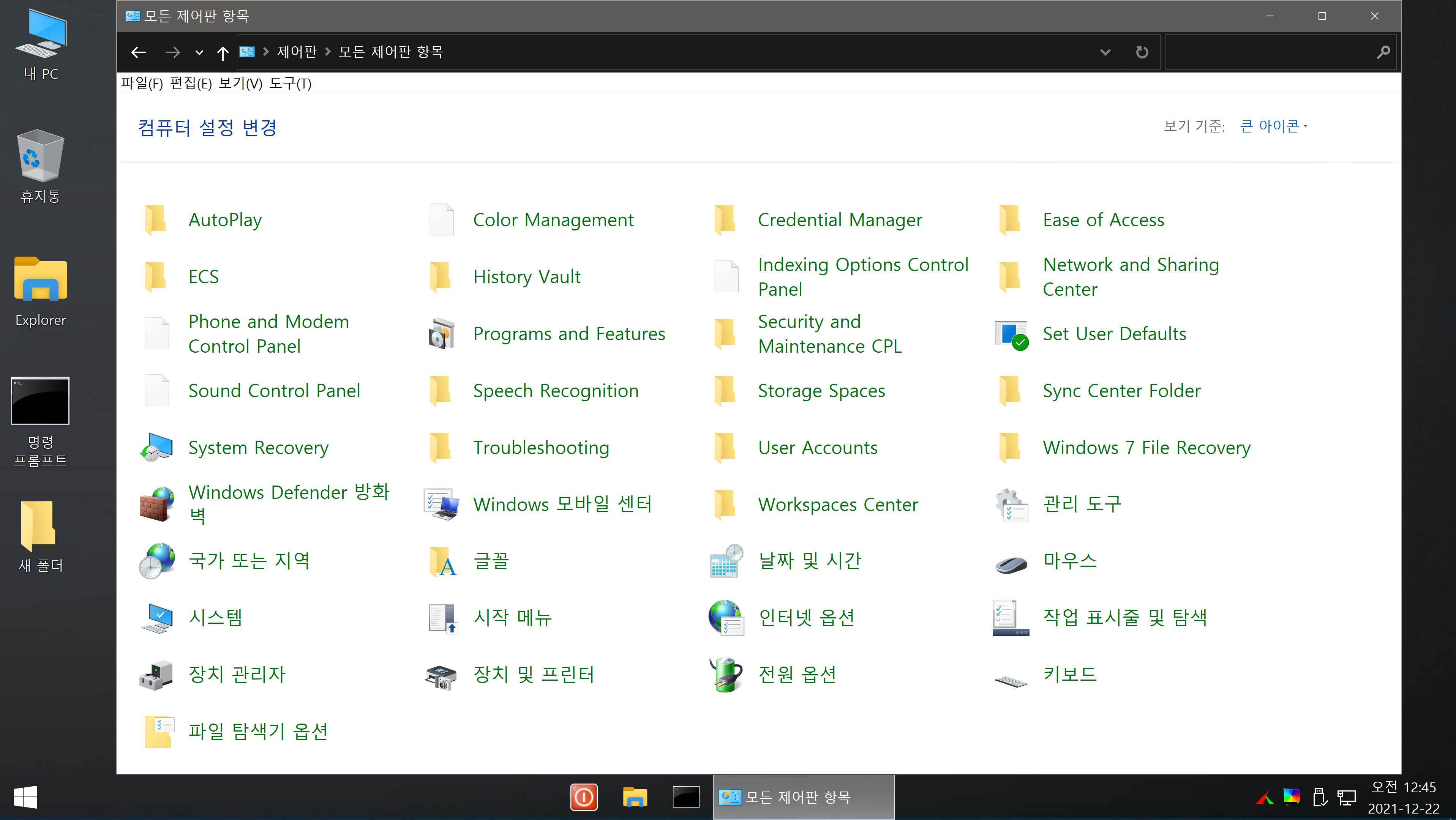Open 보기(V) menu

point(241,84)
